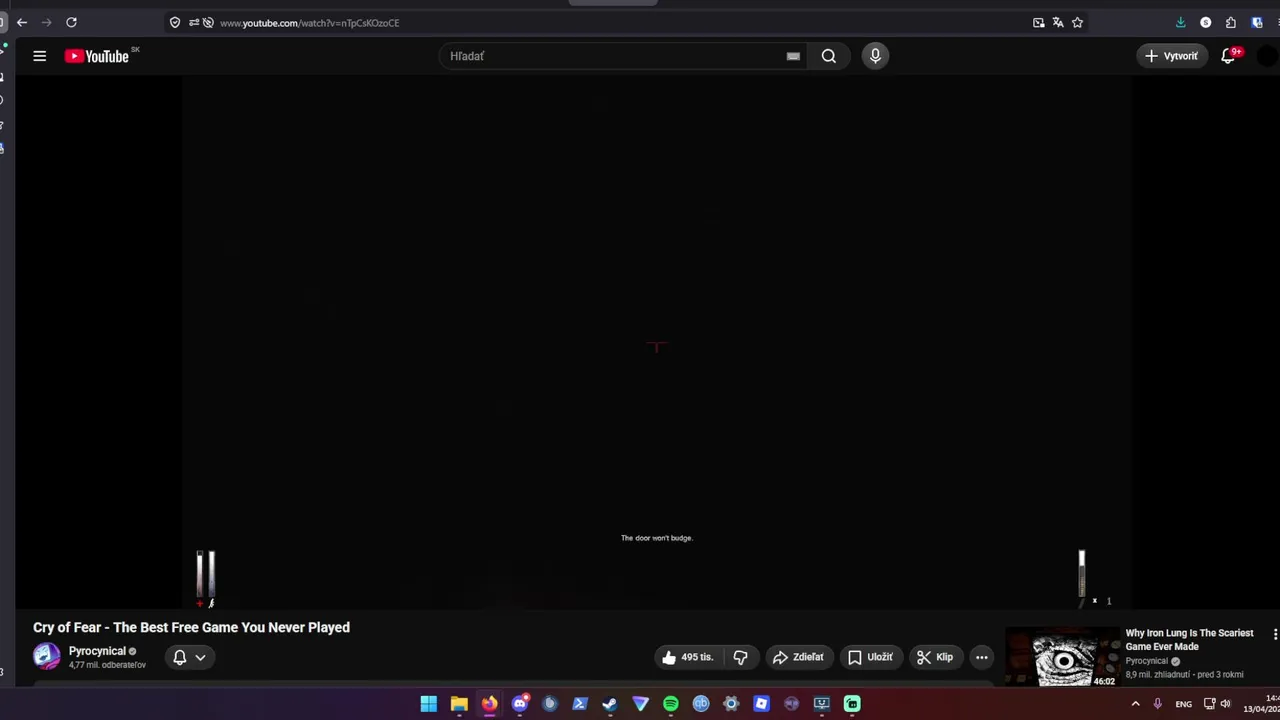Open YouTube notifications bell
This screenshot has height=720, width=1280.
click(1229, 56)
